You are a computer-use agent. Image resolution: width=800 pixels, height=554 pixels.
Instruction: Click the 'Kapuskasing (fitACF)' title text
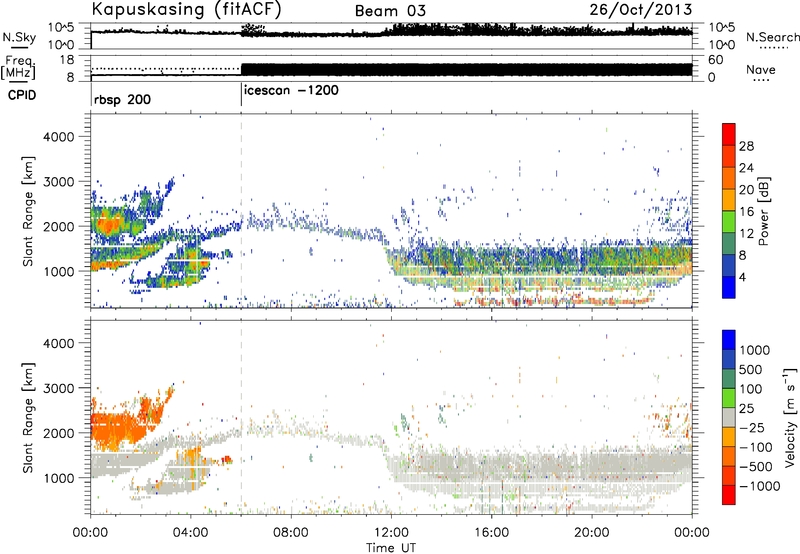(186, 10)
